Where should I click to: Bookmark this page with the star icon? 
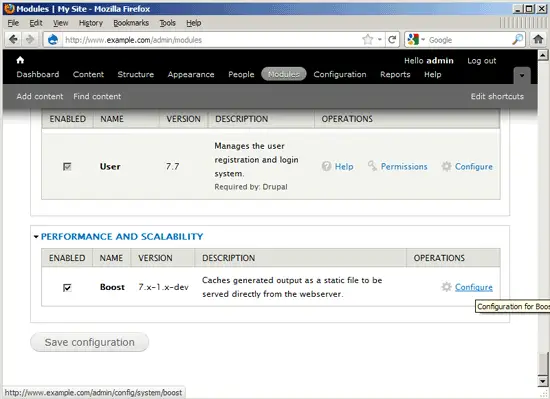tap(367, 39)
